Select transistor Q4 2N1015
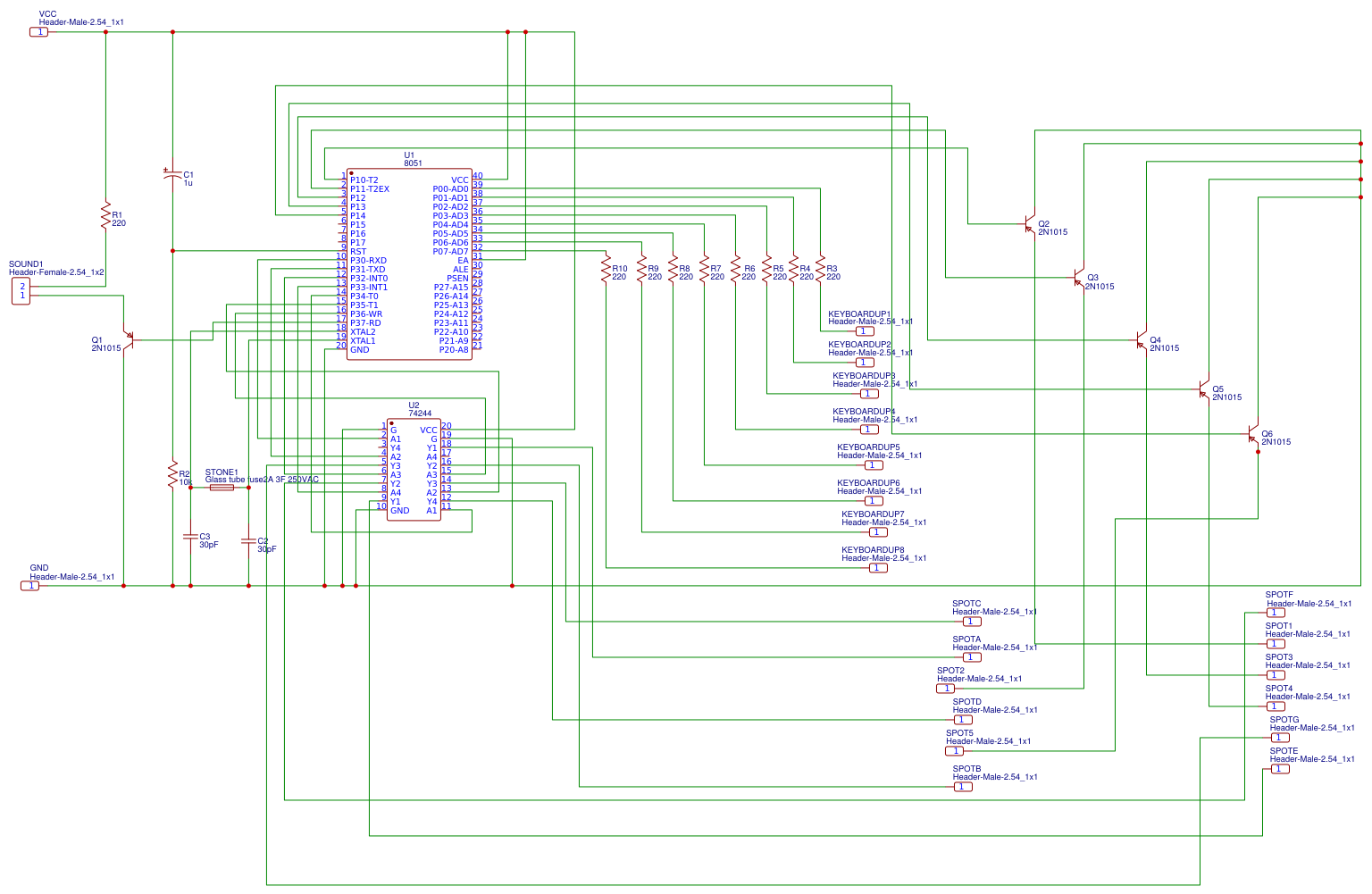The width and height of the screenshot is (1372, 894). point(1142,340)
